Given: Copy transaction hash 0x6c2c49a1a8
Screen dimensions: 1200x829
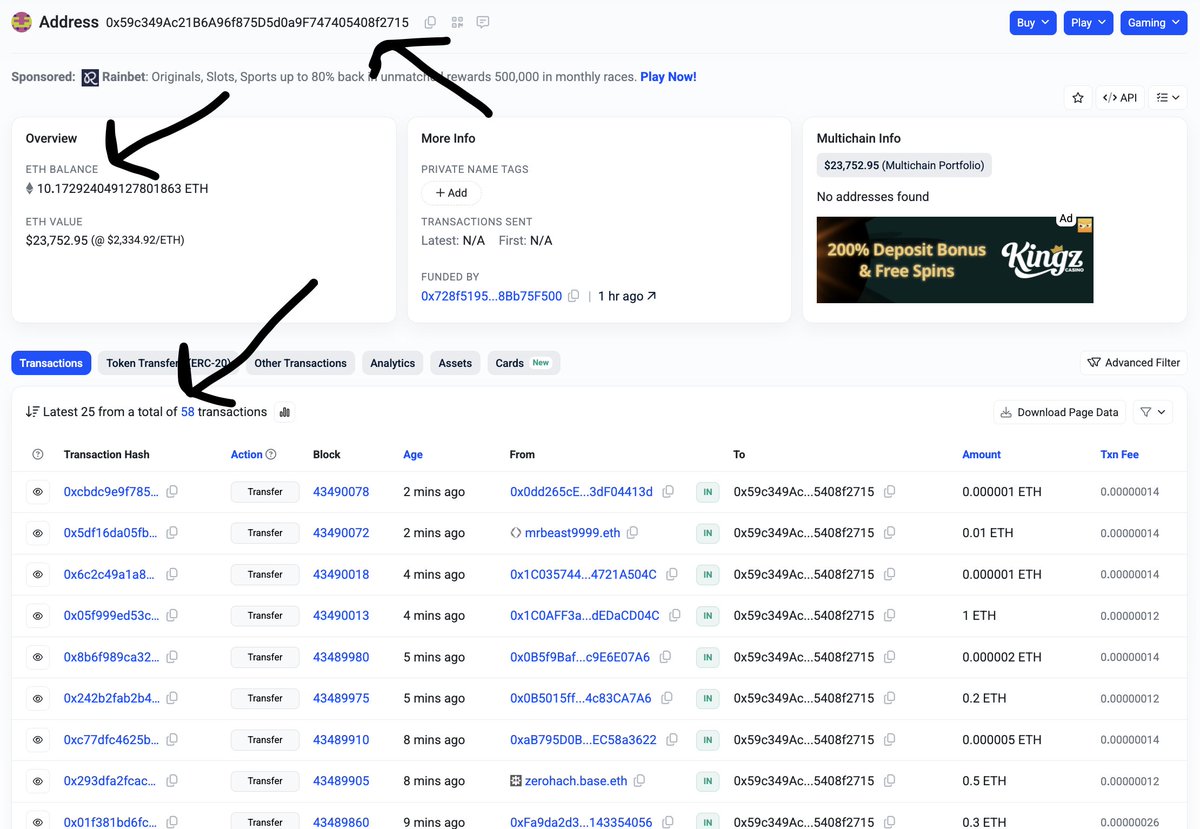Looking at the screenshot, I should point(172,575).
